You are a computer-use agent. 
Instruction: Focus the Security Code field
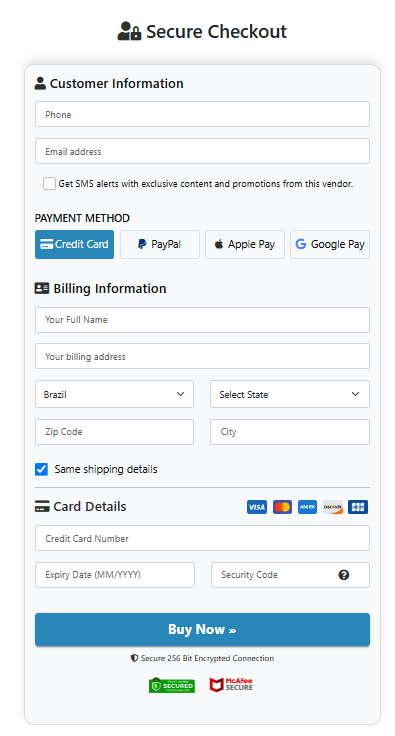click(290, 575)
